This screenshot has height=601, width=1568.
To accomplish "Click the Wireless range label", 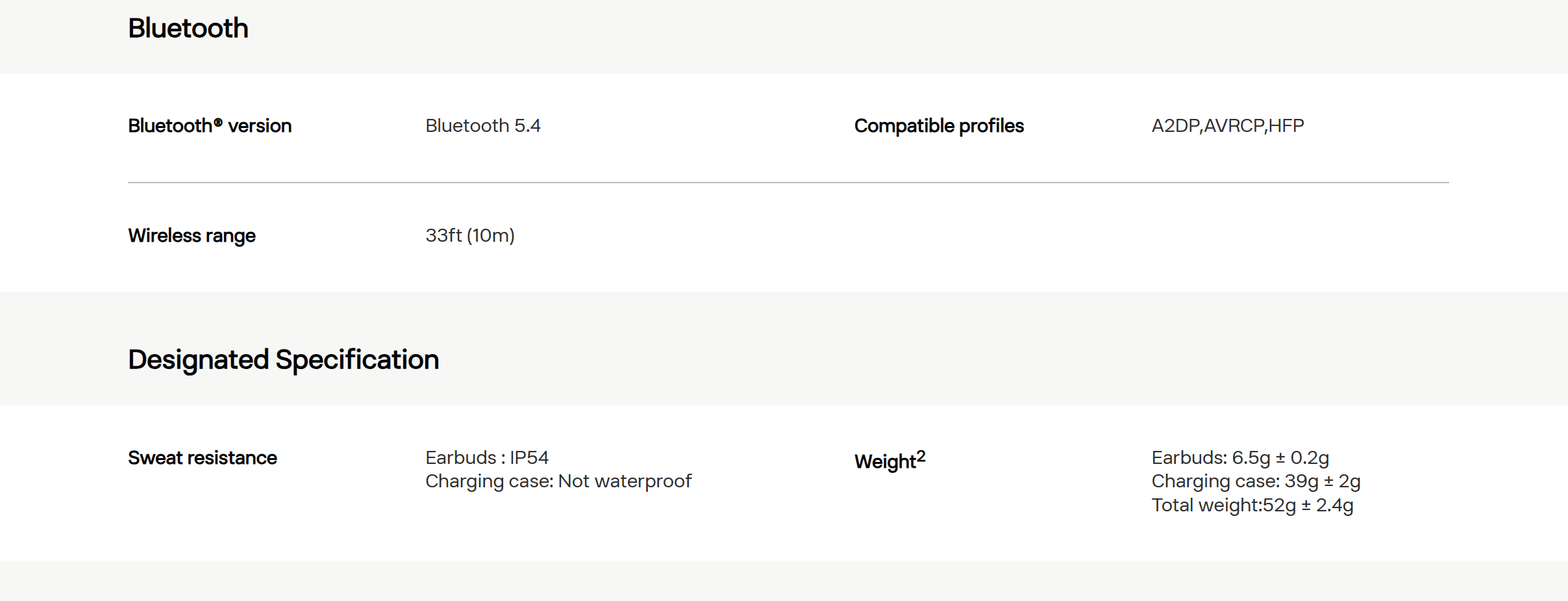I will coord(192,236).
